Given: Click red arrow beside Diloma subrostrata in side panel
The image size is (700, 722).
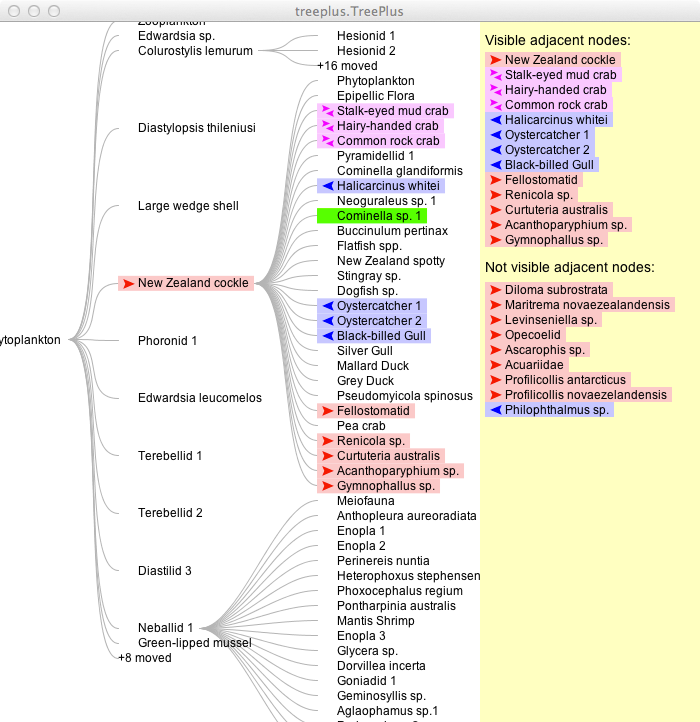Looking at the screenshot, I should (x=494, y=290).
